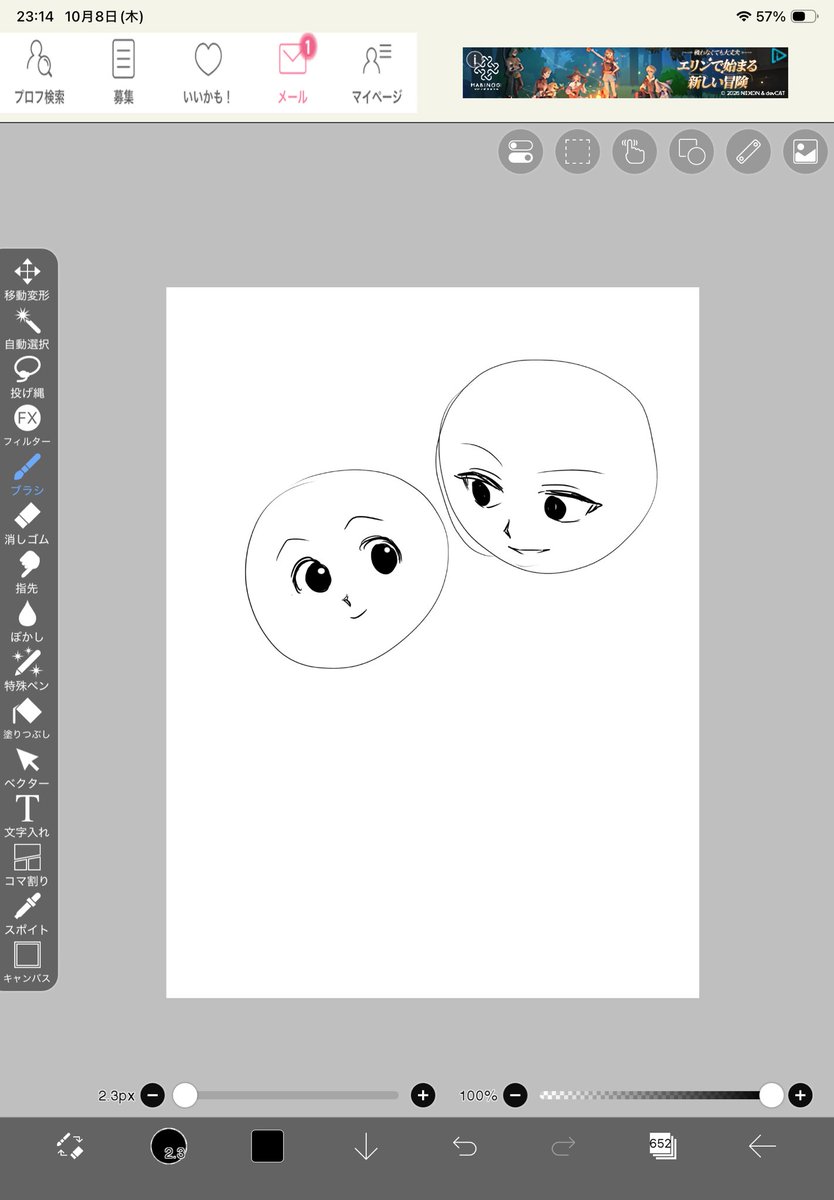Open the 募集 tab

point(124,73)
